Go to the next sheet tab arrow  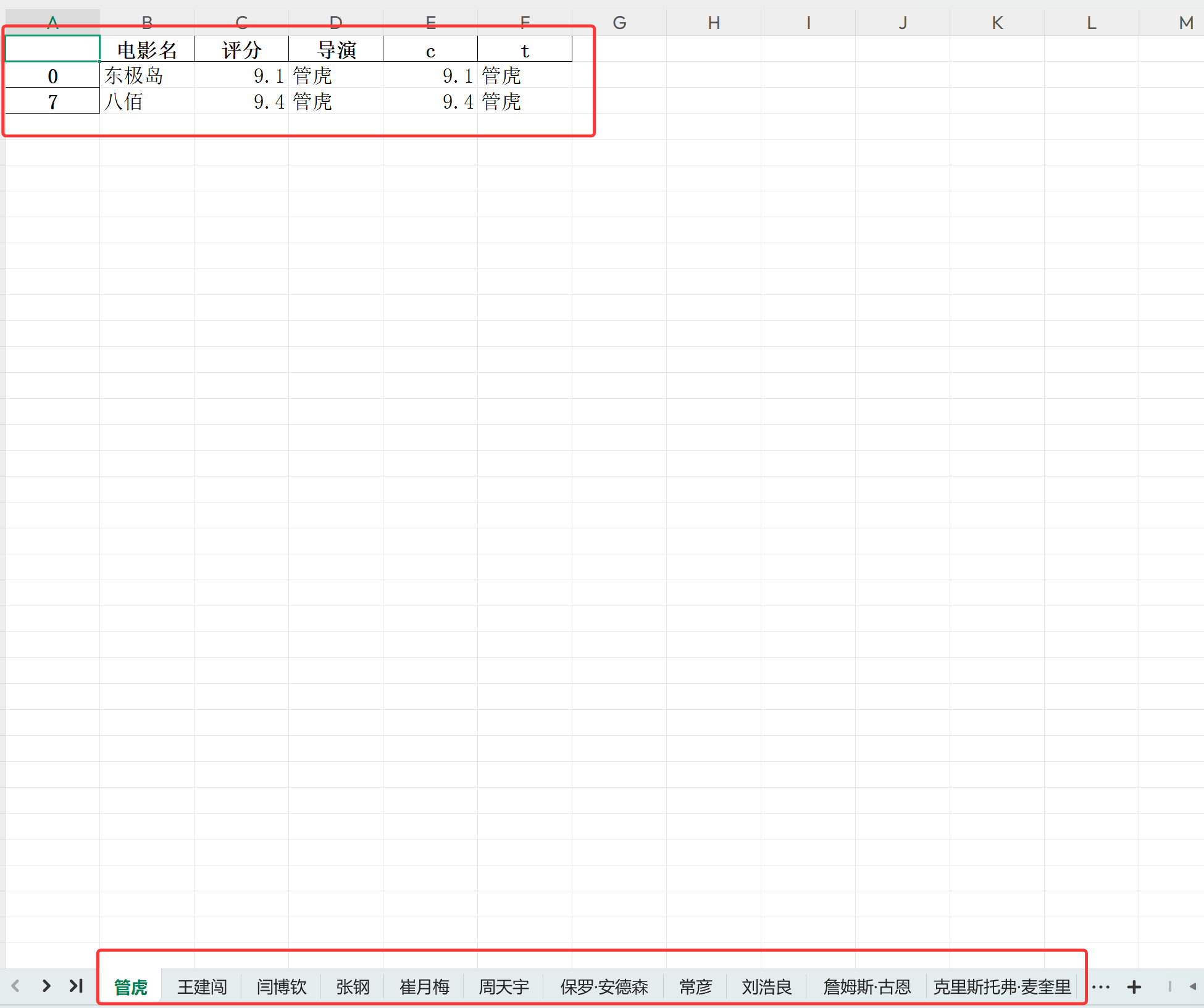[x=46, y=986]
